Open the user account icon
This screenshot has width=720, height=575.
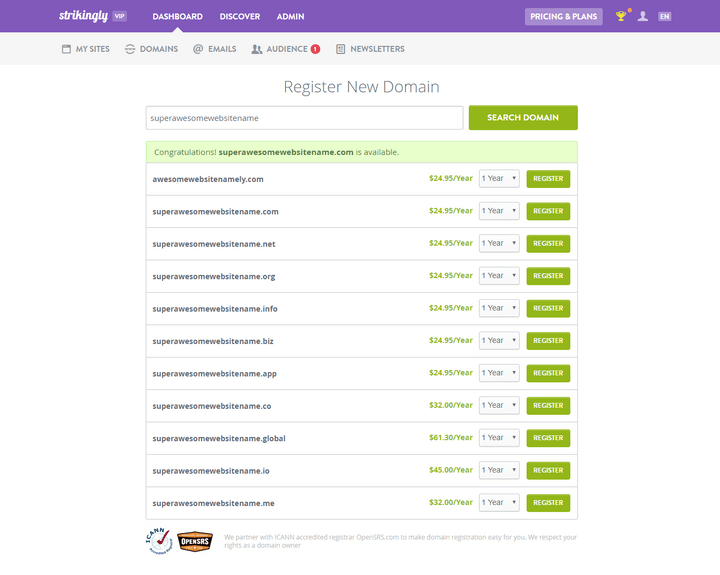click(643, 16)
